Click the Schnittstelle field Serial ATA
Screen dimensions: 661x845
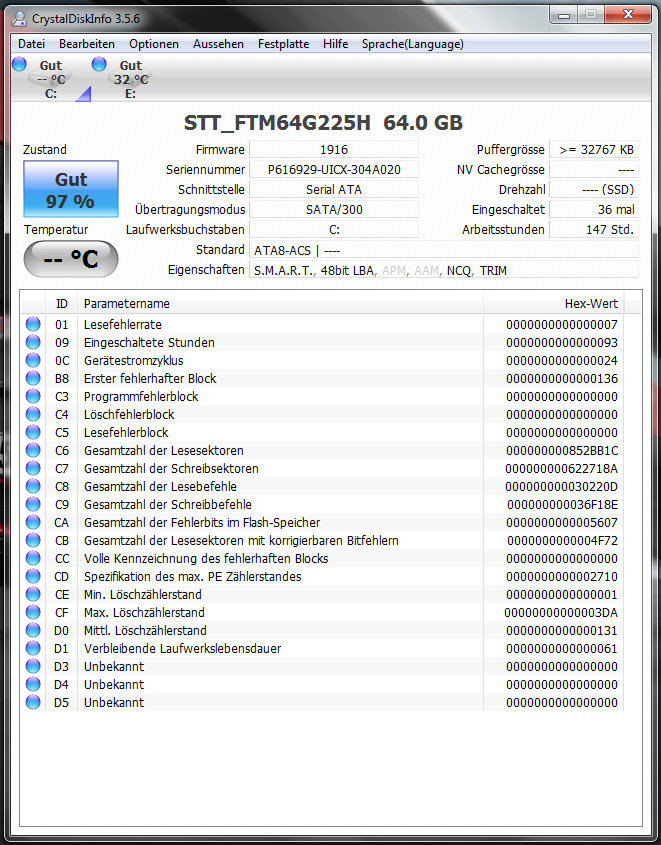point(334,189)
